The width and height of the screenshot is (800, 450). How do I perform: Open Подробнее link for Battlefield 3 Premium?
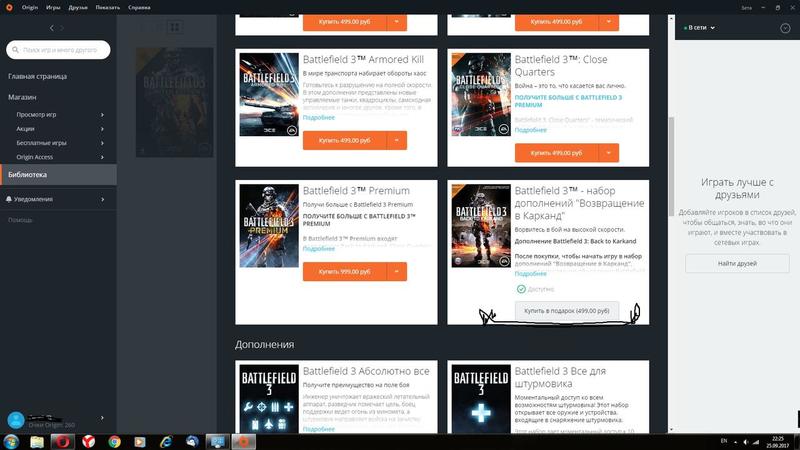pos(319,248)
